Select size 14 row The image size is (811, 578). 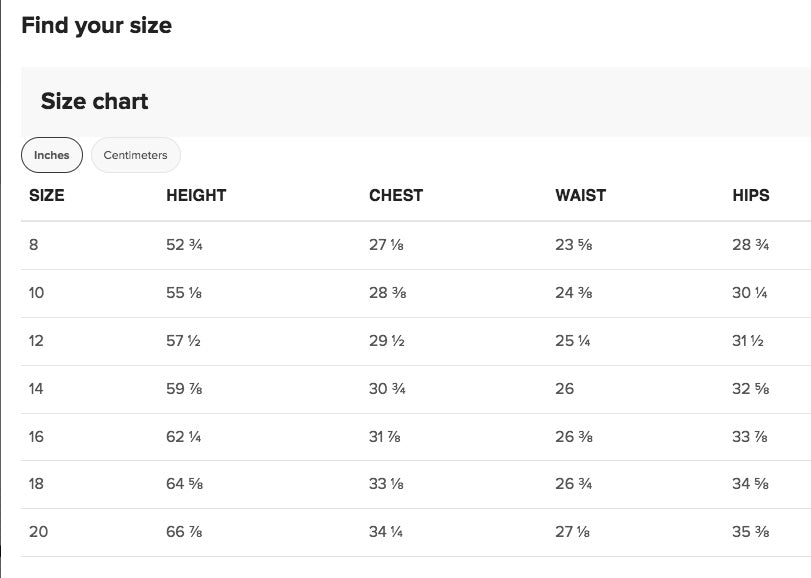(x=40, y=388)
